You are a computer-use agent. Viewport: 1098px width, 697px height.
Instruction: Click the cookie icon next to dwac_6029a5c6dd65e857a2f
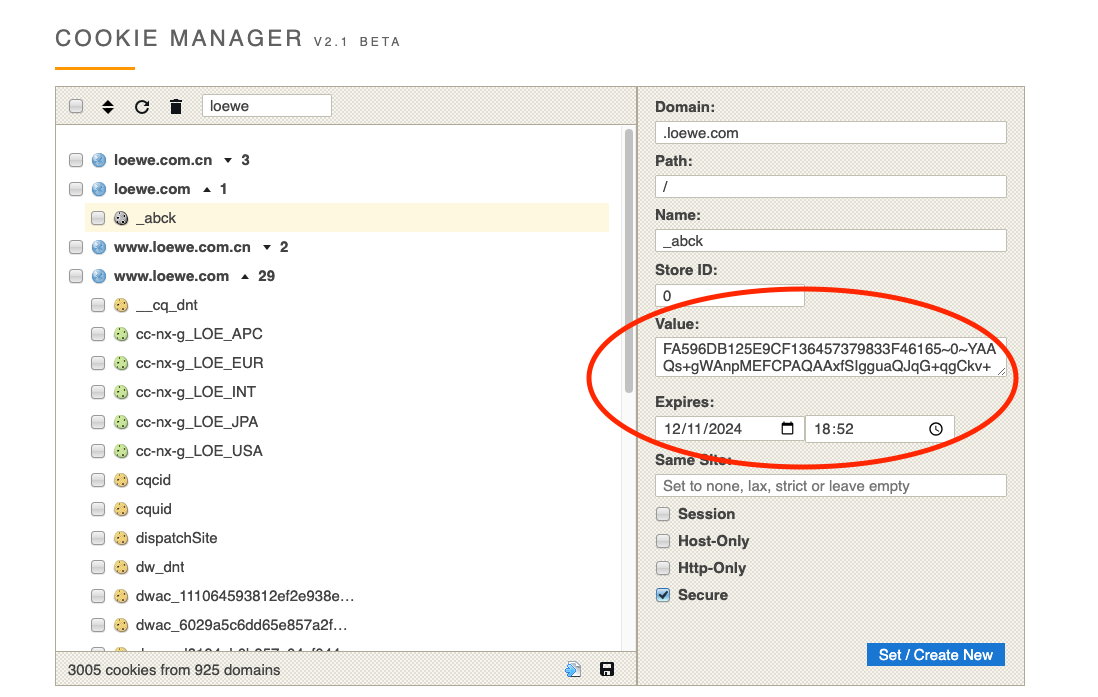[121, 625]
